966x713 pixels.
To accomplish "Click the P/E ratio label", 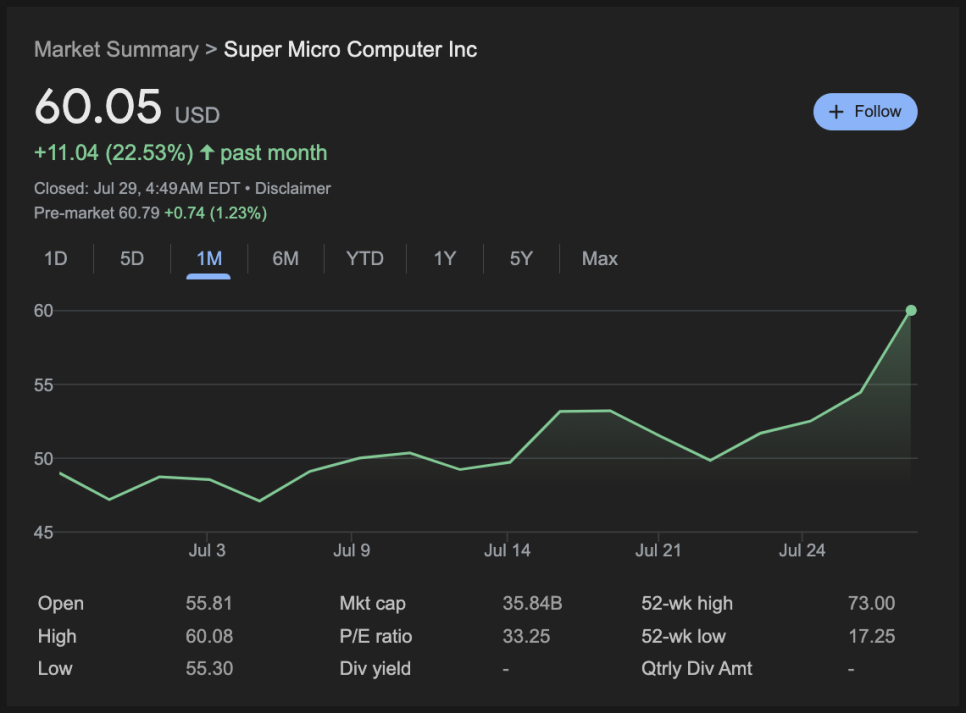I will [x=376, y=637].
